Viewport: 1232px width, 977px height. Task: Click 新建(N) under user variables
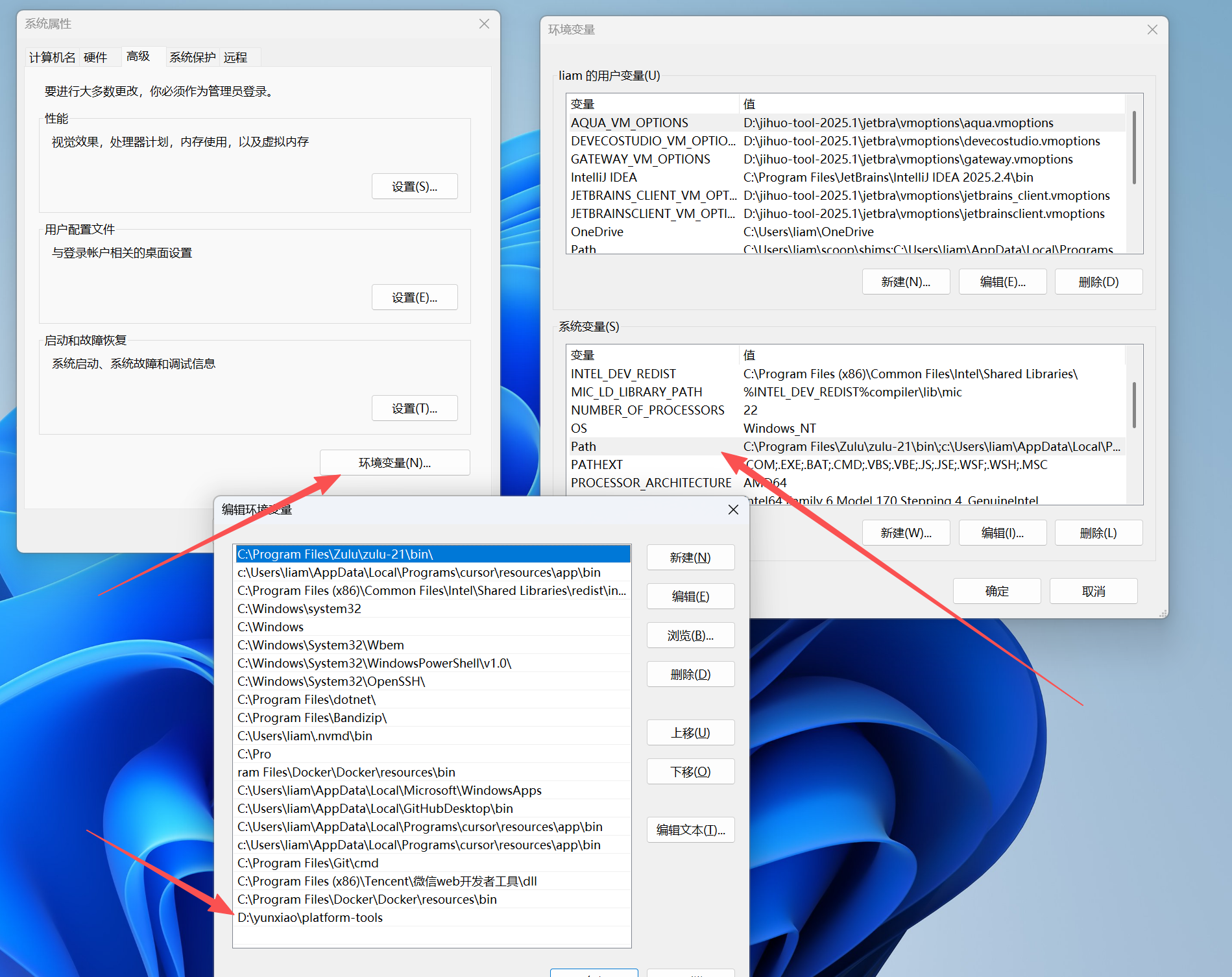pyautogui.click(x=906, y=282)
